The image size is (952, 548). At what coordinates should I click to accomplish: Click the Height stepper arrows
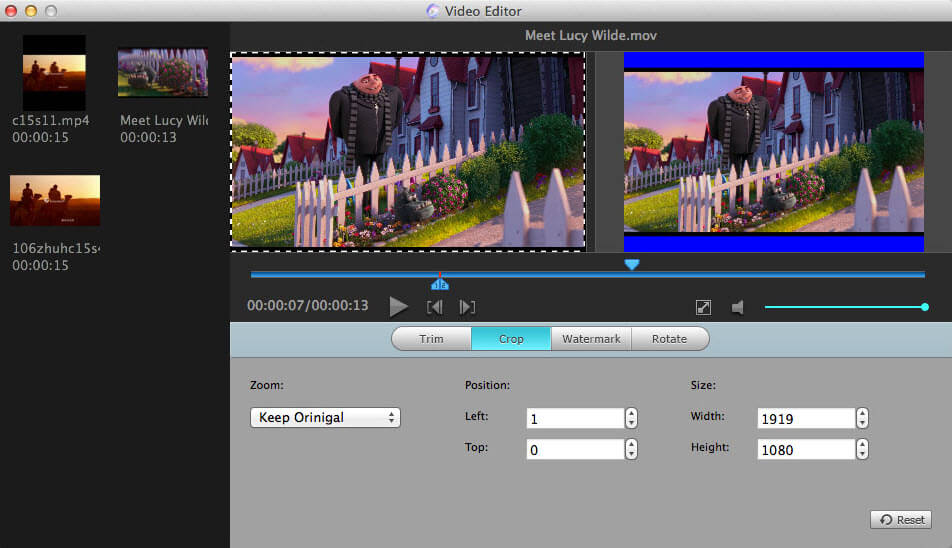tap(862, 449)
